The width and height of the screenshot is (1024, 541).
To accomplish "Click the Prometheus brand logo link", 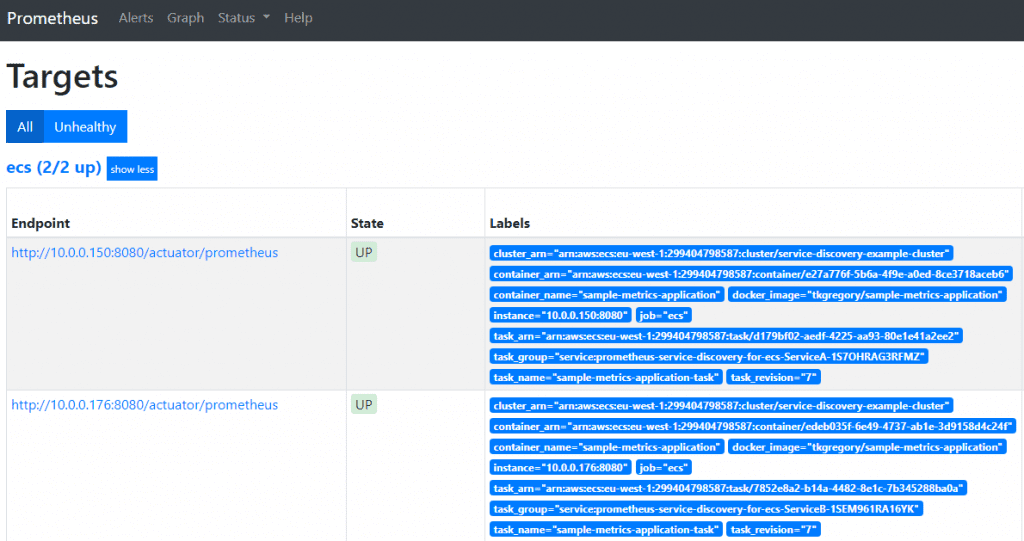I will point(53,18).
